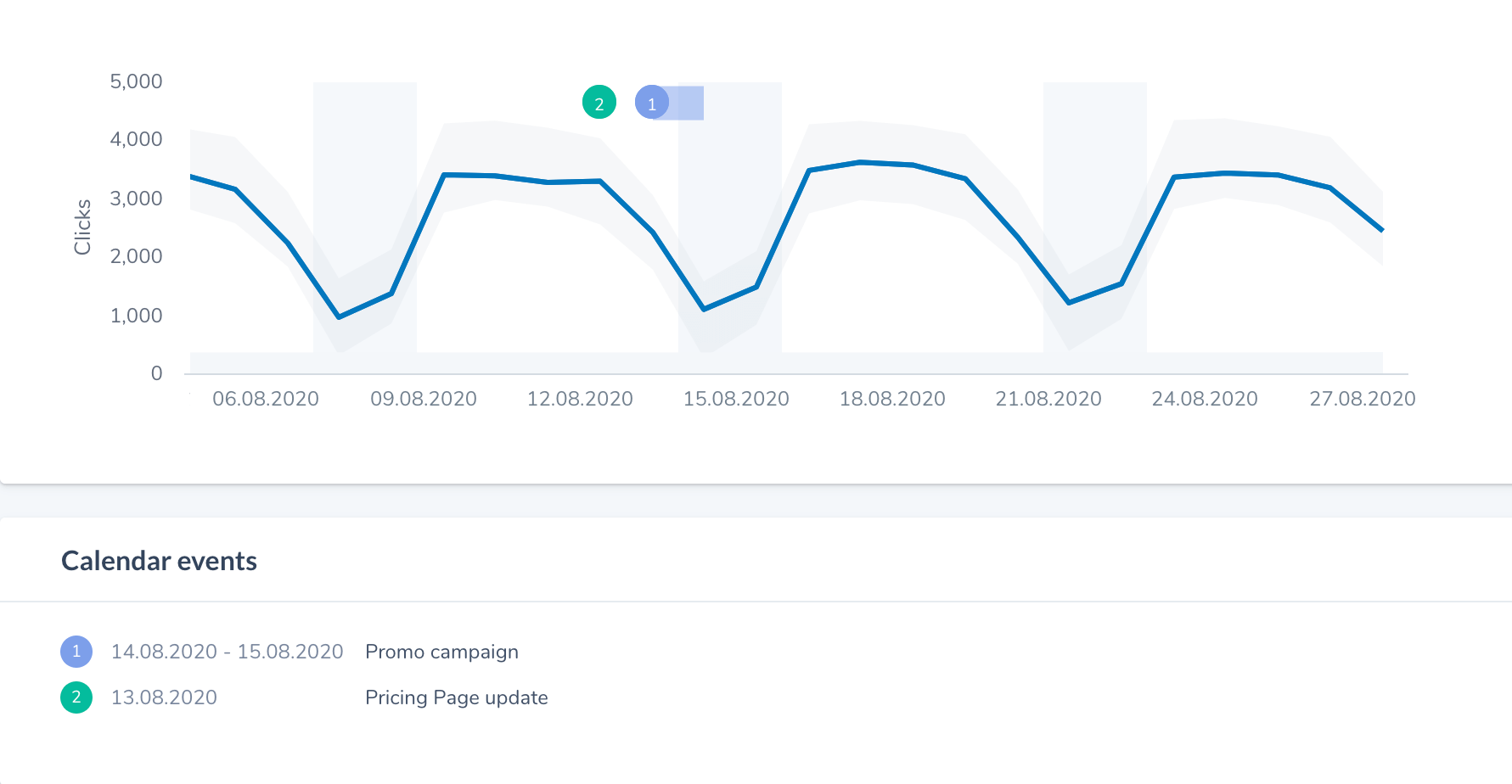1512x784 pixels.
Task: Click the 21.08.2020 x-axis date label
Action: [1048, 399]
